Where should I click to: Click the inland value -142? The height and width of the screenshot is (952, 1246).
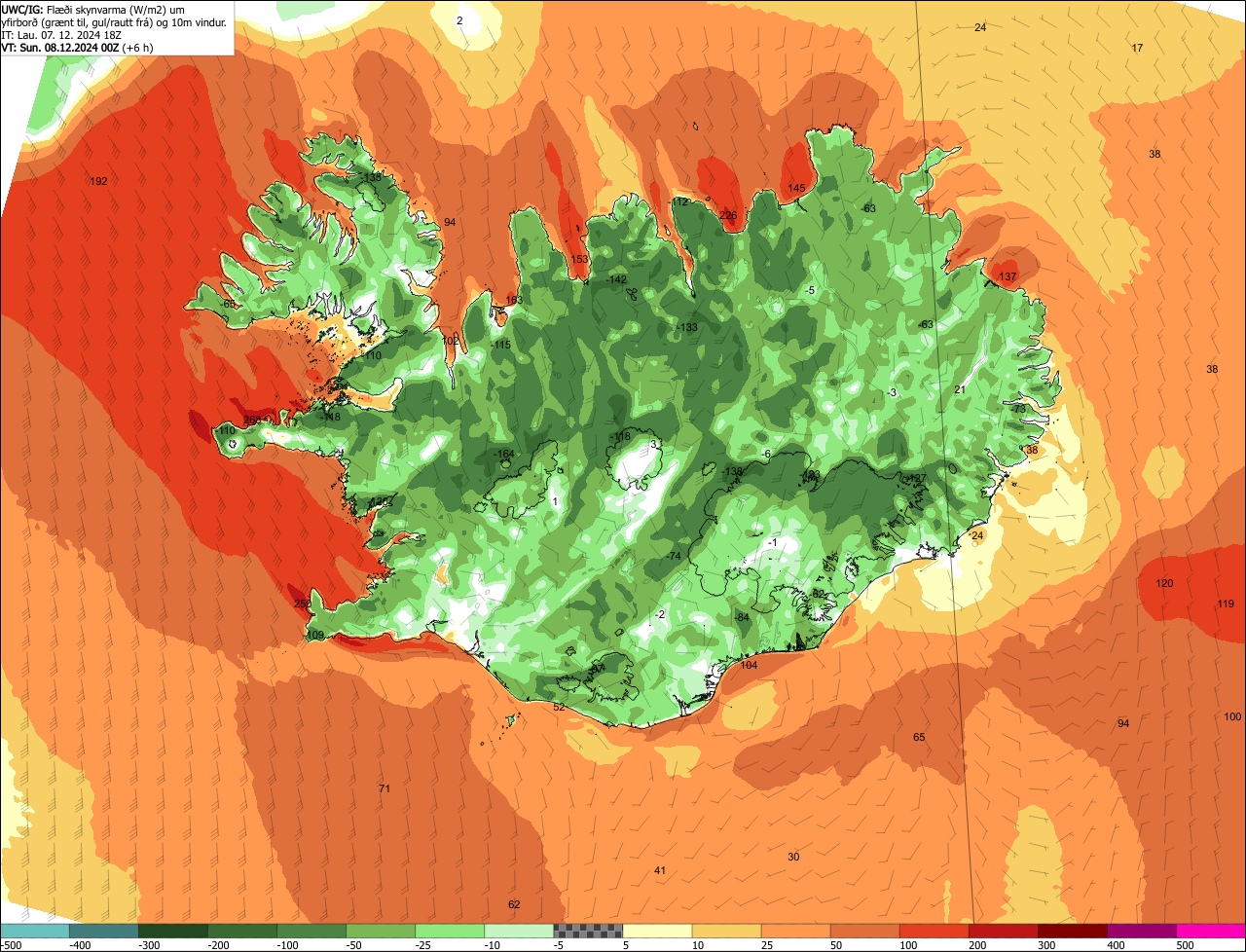pos(616,279)
